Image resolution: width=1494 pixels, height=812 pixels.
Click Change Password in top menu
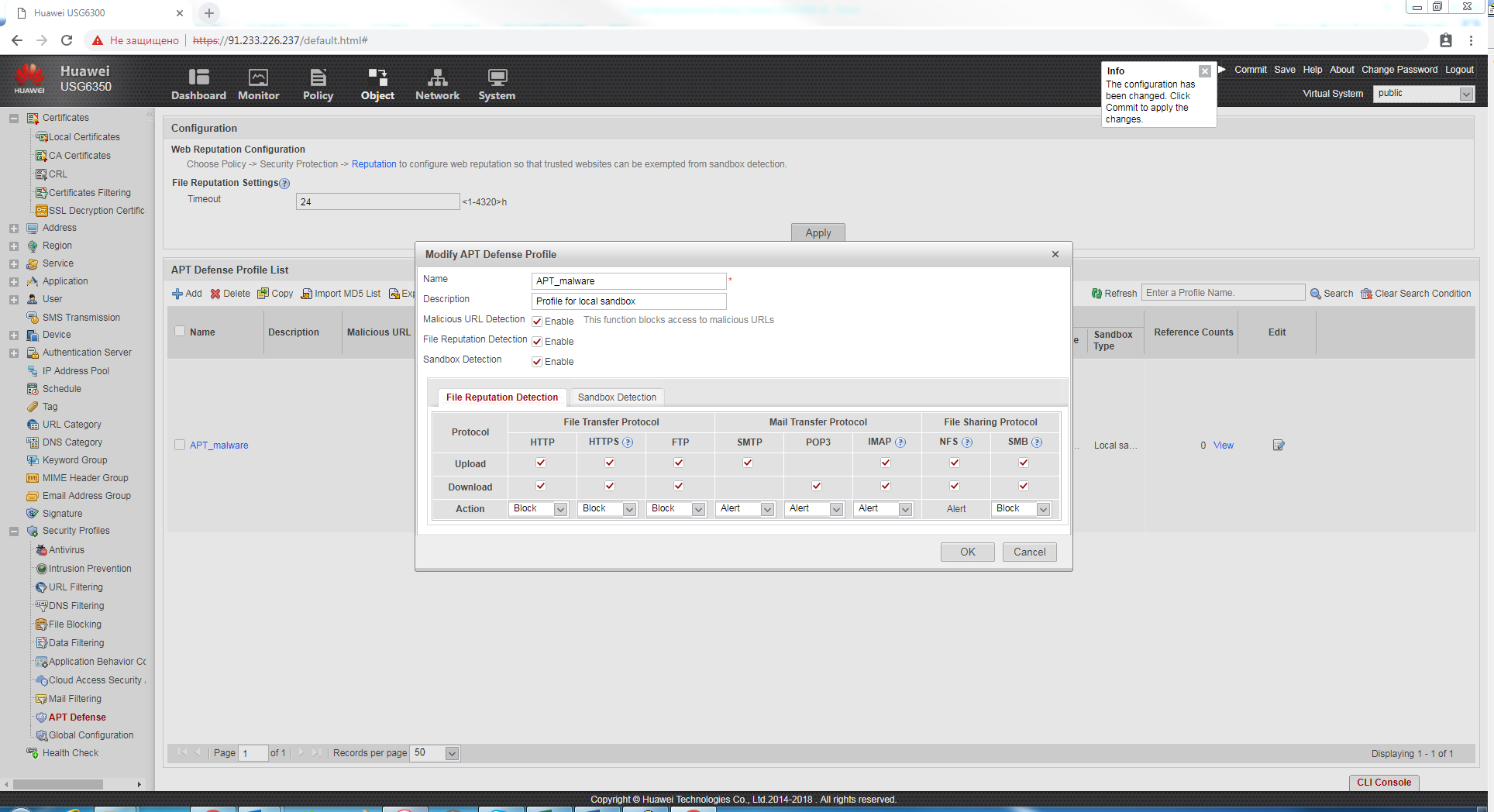(x=1399, y=70)
